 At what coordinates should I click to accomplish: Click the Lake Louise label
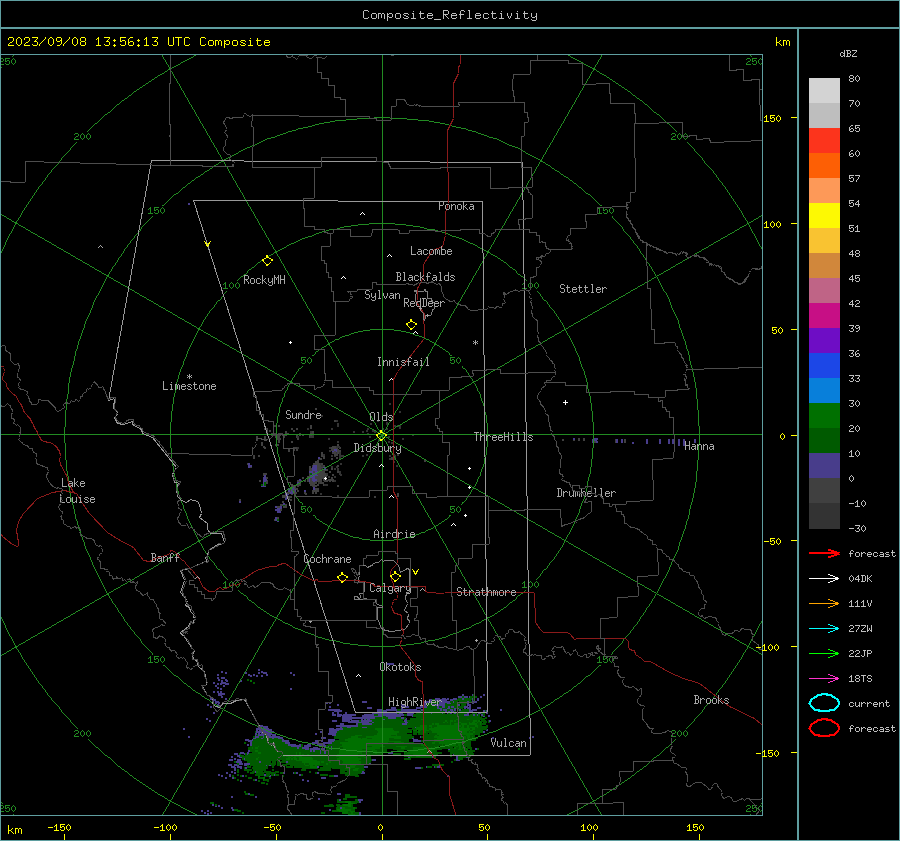77,491
